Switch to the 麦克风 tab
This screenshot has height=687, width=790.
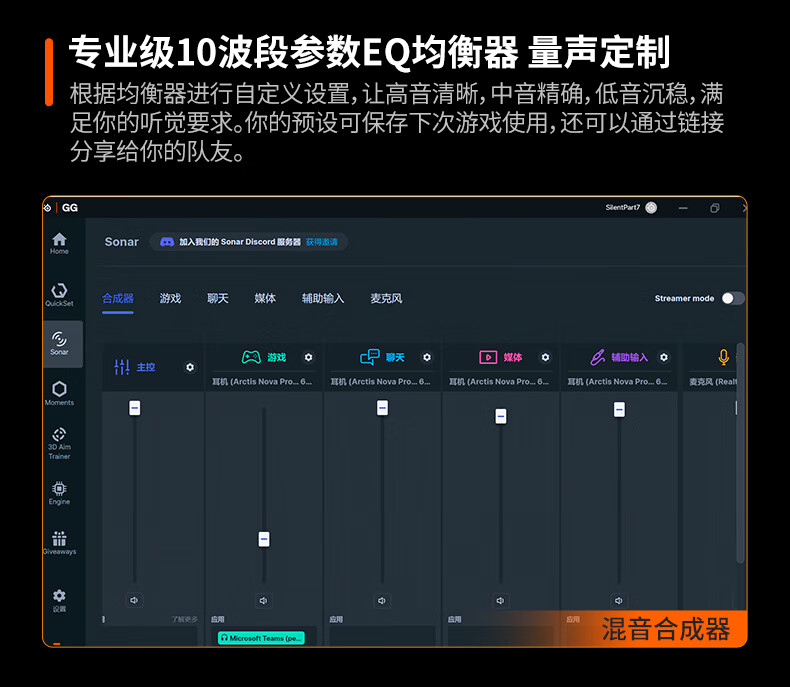tap(386, 298)
